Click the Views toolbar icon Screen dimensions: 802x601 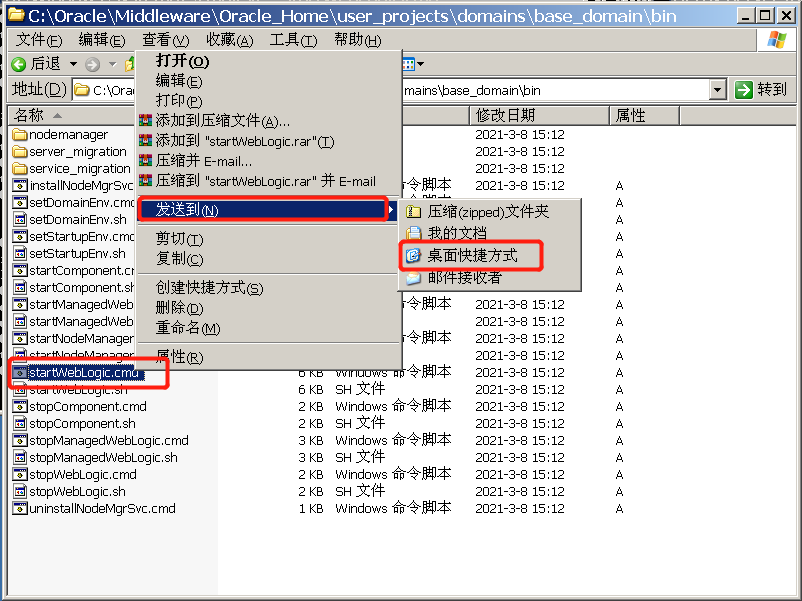408,64
